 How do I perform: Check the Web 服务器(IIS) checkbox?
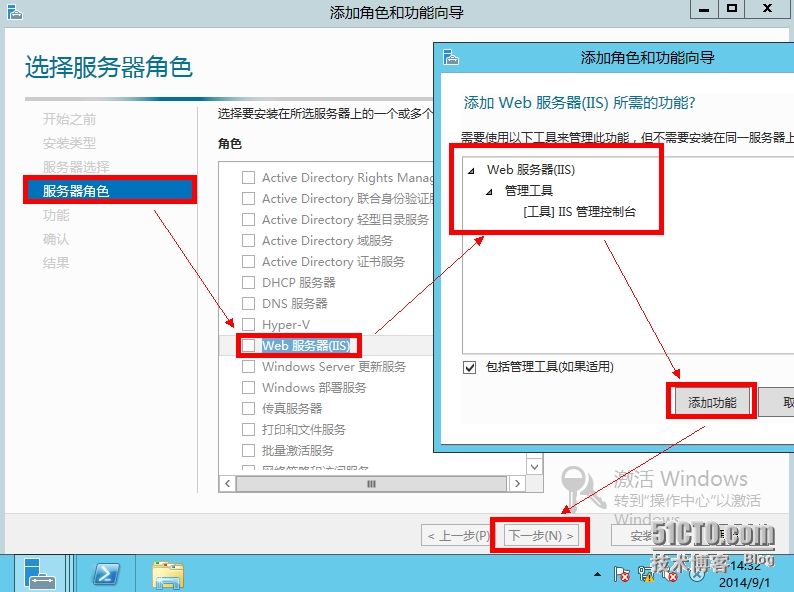248,345
